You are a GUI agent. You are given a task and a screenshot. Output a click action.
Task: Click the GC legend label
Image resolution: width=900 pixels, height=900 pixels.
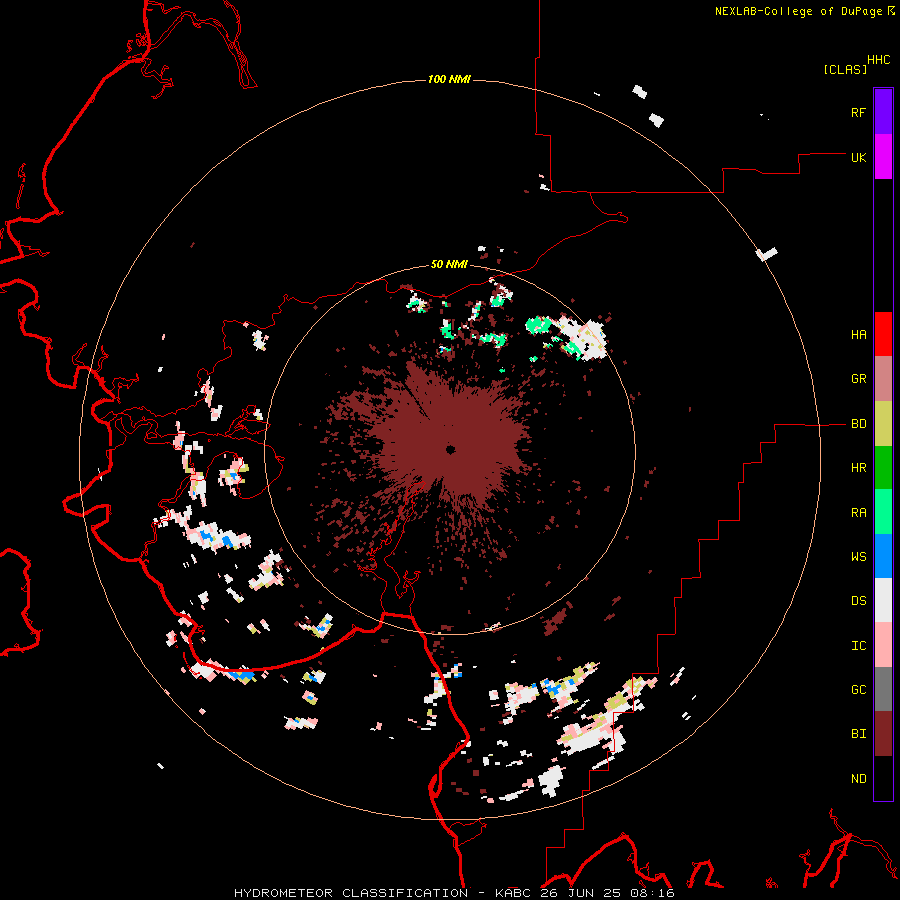pyautogui.click(x=858, y=690)
